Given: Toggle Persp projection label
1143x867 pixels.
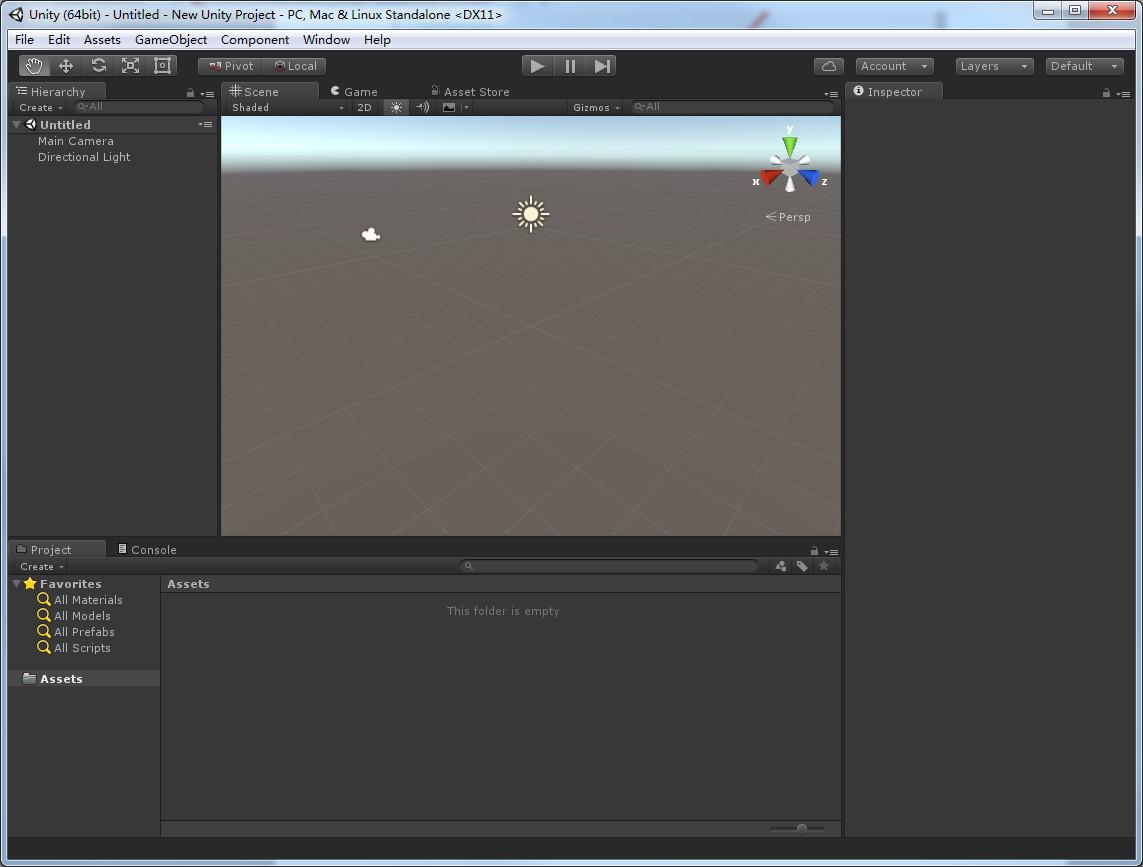Looking at the screenshot, I should (x=788, y=217).
